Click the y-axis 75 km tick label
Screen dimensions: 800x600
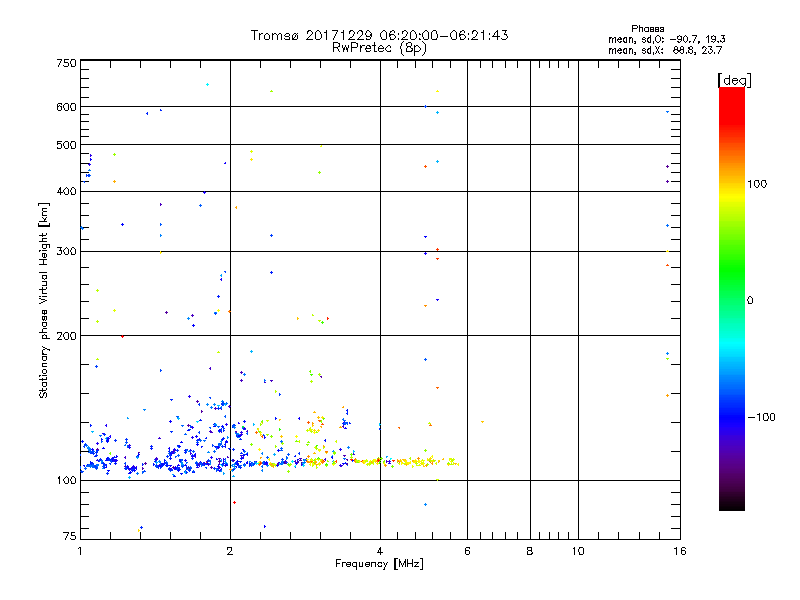tap(70, 536)
